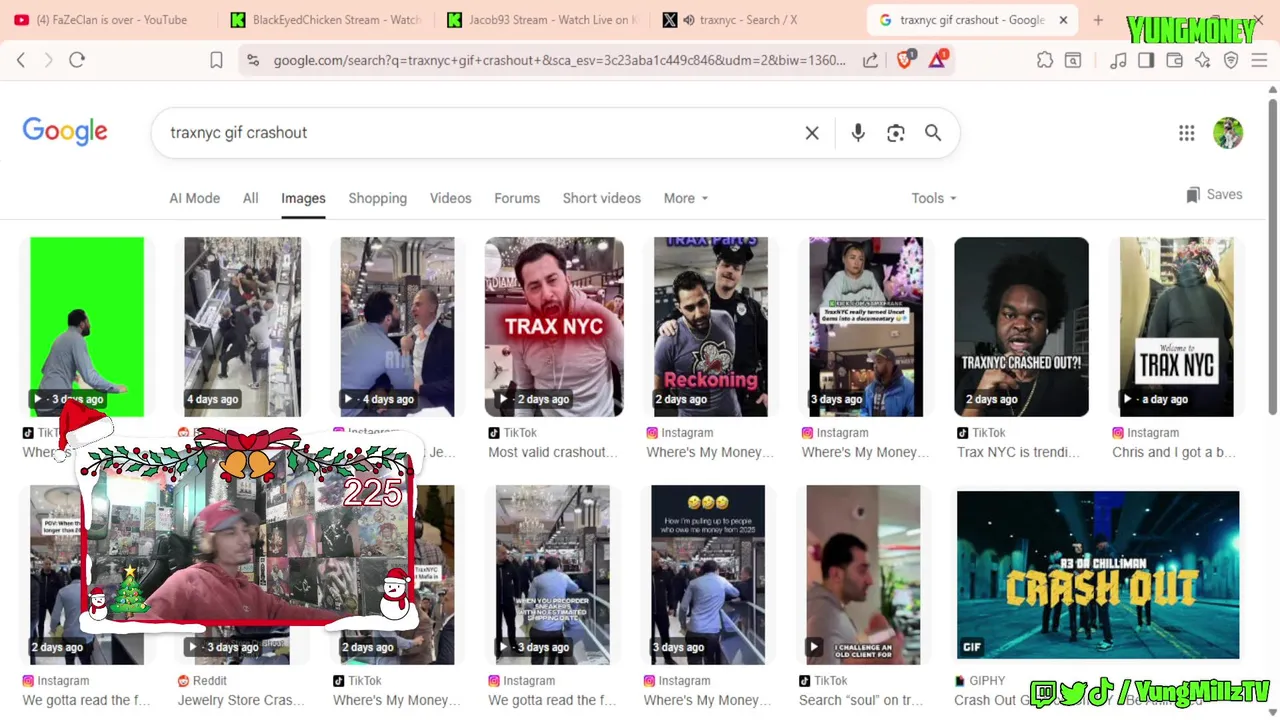The height and width of the screenshot is (720, 1280).
Task: Open 'Most valid crashout...' result title
Action: 553,452
